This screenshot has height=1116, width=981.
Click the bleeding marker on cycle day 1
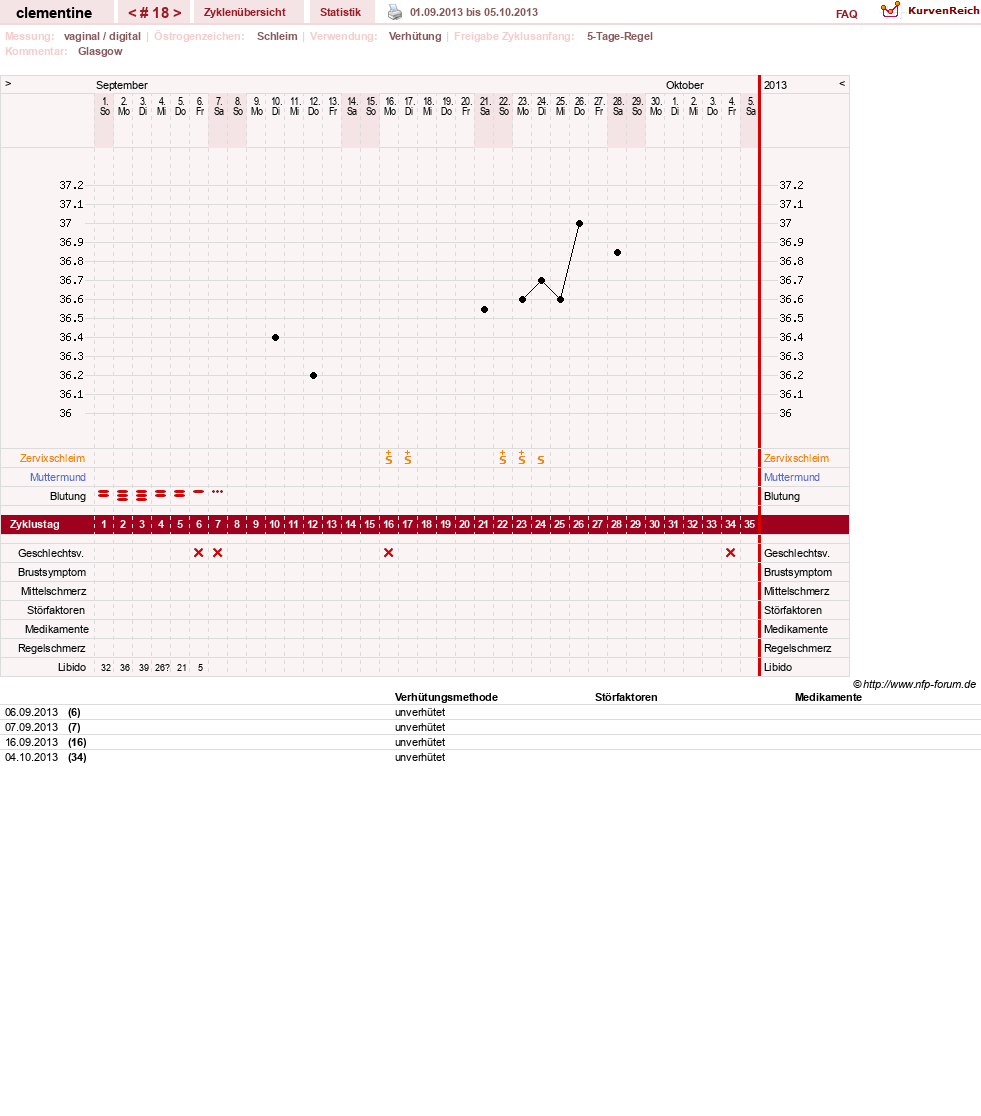(103, 493)
